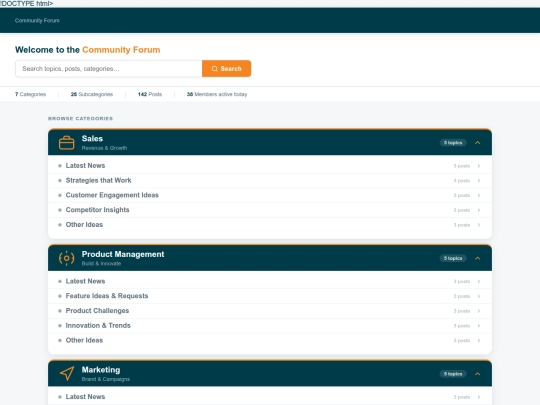The image size is (540, 405).
Task: Open Customer Engagement Ideas topic
Action: (x=270, y=195)
